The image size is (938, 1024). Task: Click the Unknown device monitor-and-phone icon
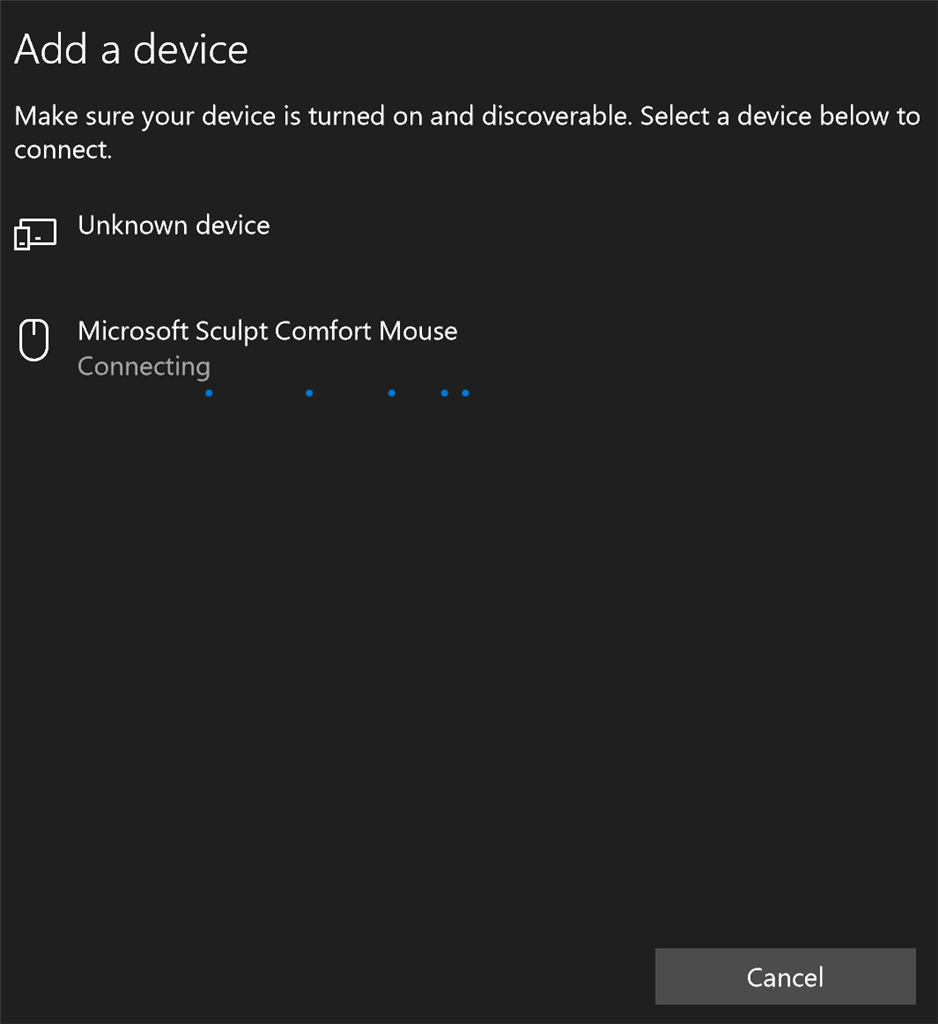[x=35, y=234]
